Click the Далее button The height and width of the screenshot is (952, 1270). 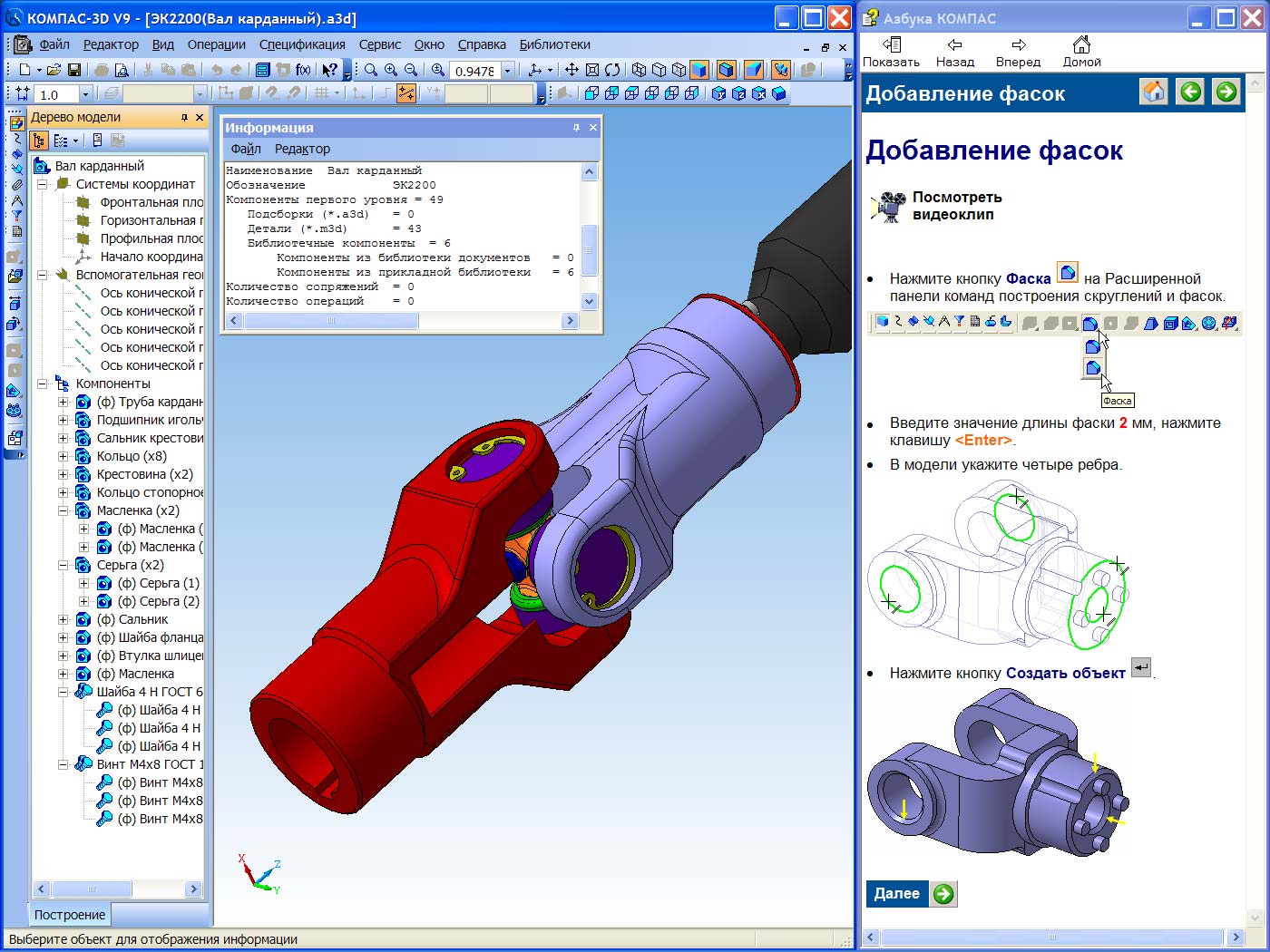(x=911, y=894)
